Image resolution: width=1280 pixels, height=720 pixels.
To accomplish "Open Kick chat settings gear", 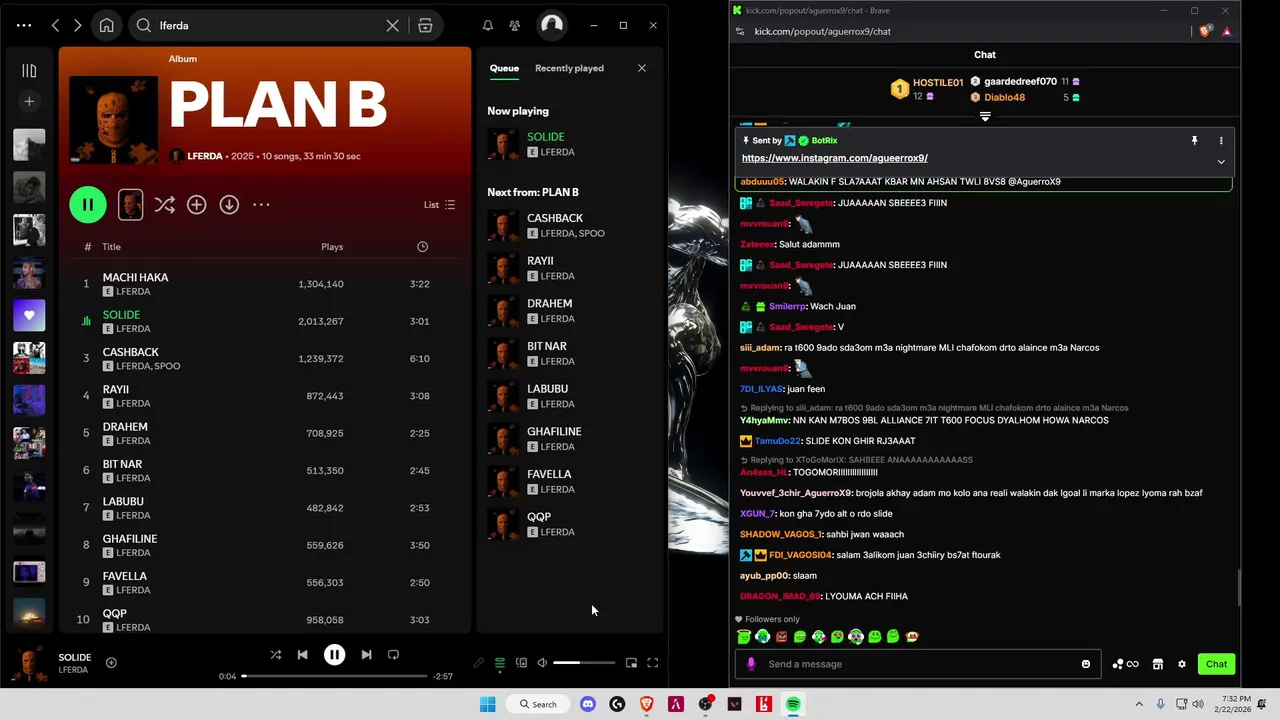I will 1182,664.
